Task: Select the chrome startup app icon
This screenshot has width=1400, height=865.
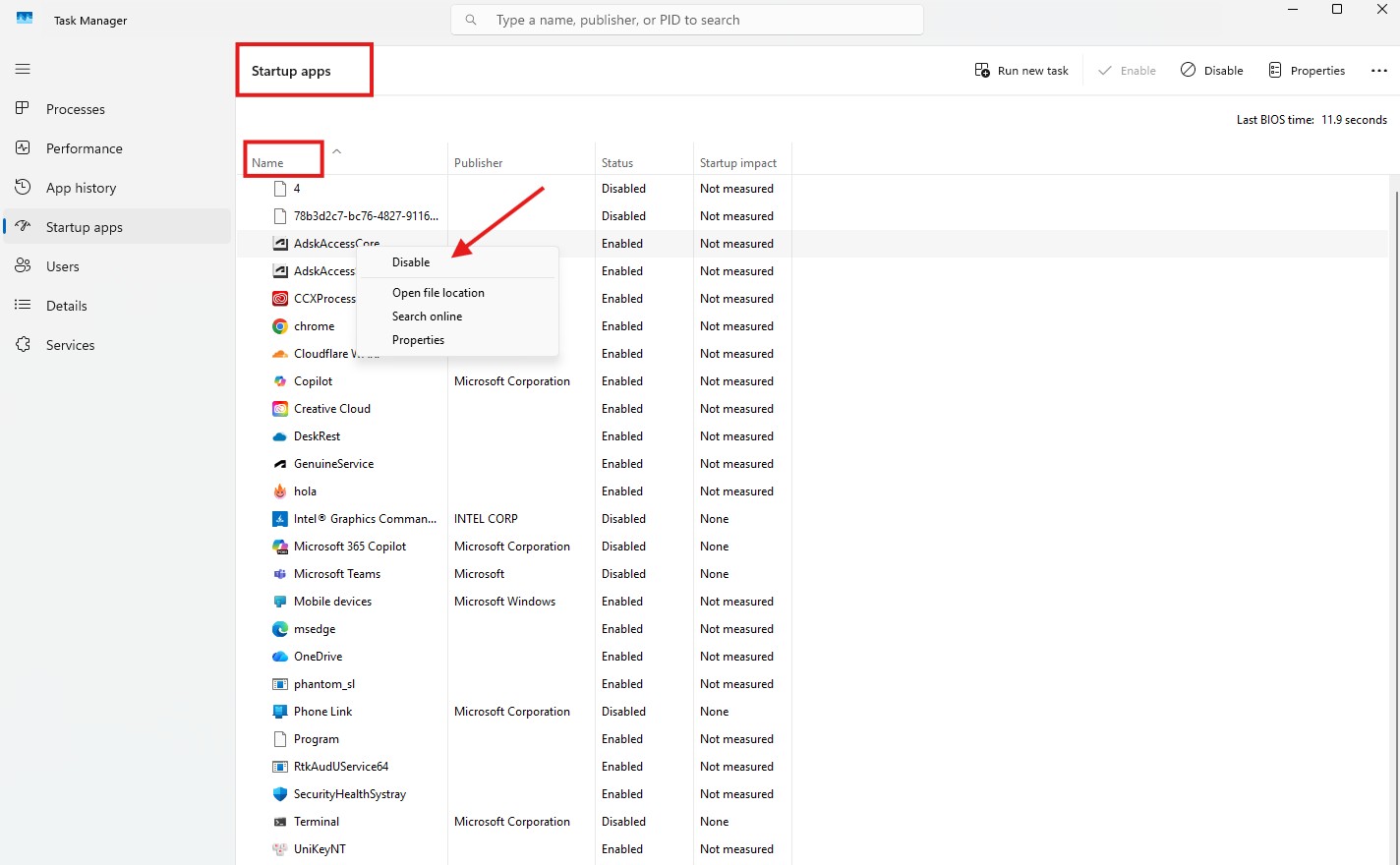Action: tap(280, 326)
